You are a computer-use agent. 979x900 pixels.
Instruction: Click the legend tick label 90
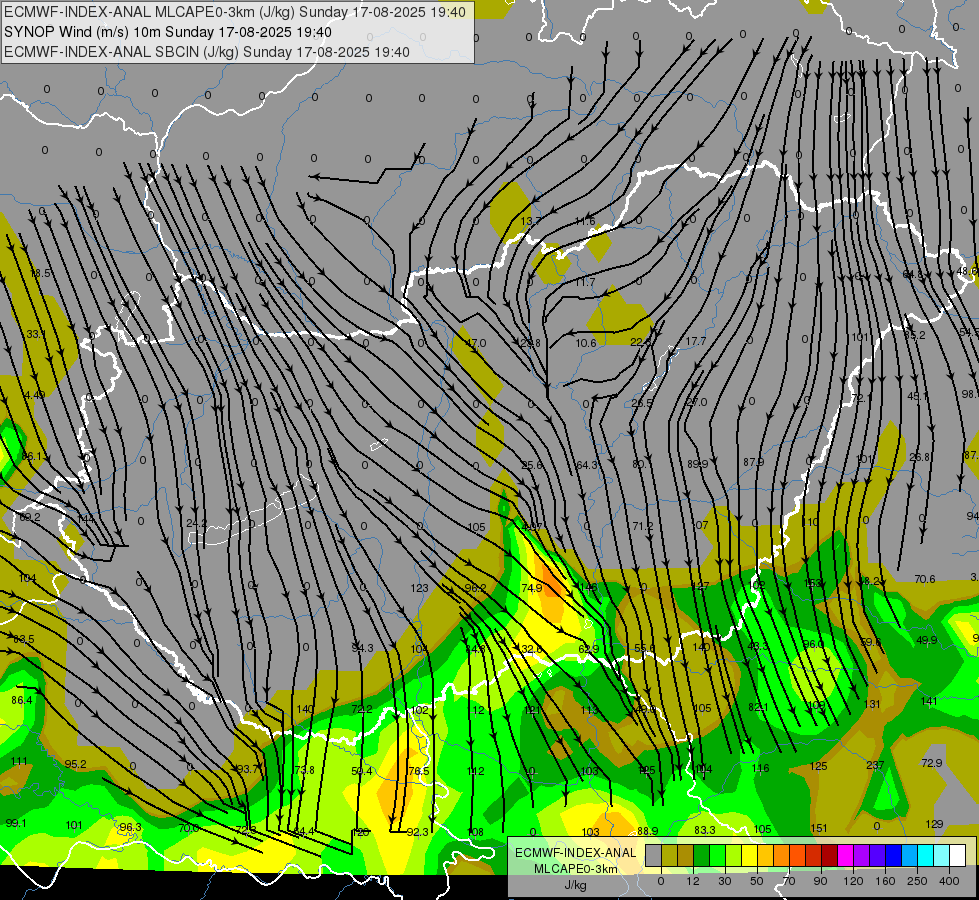[820, 881]
